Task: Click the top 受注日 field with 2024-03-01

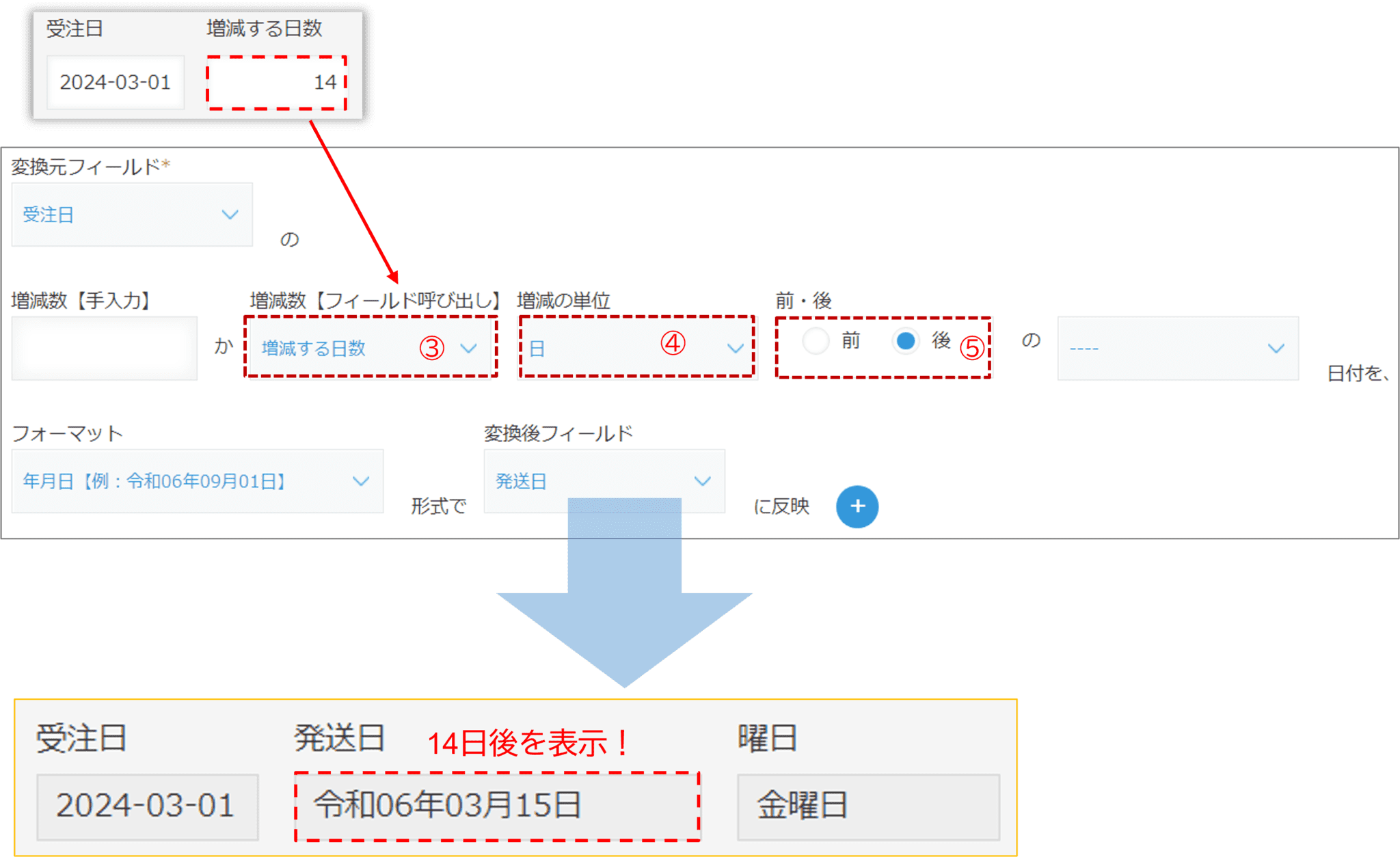Action: tap(115, 83)
